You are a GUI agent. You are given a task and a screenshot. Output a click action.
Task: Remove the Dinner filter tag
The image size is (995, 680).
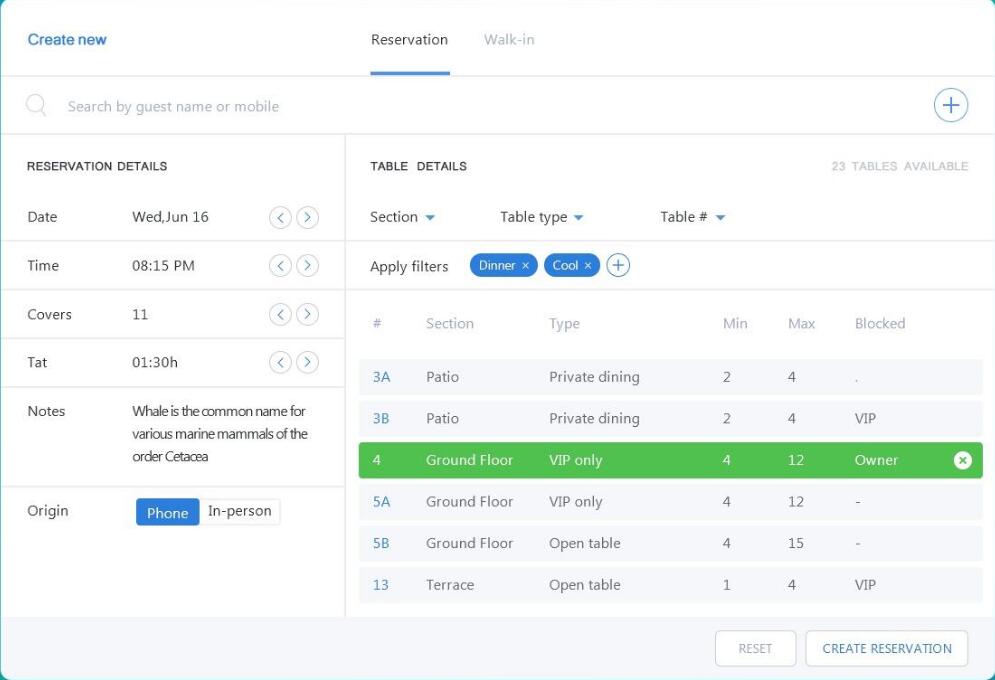click(x=525, y=266)
